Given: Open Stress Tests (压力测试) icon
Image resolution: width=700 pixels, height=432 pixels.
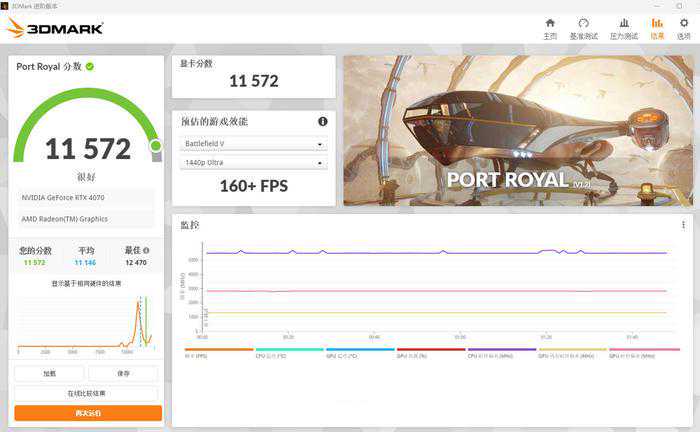Looking at the screenshot, I should (x=623, y=24).
